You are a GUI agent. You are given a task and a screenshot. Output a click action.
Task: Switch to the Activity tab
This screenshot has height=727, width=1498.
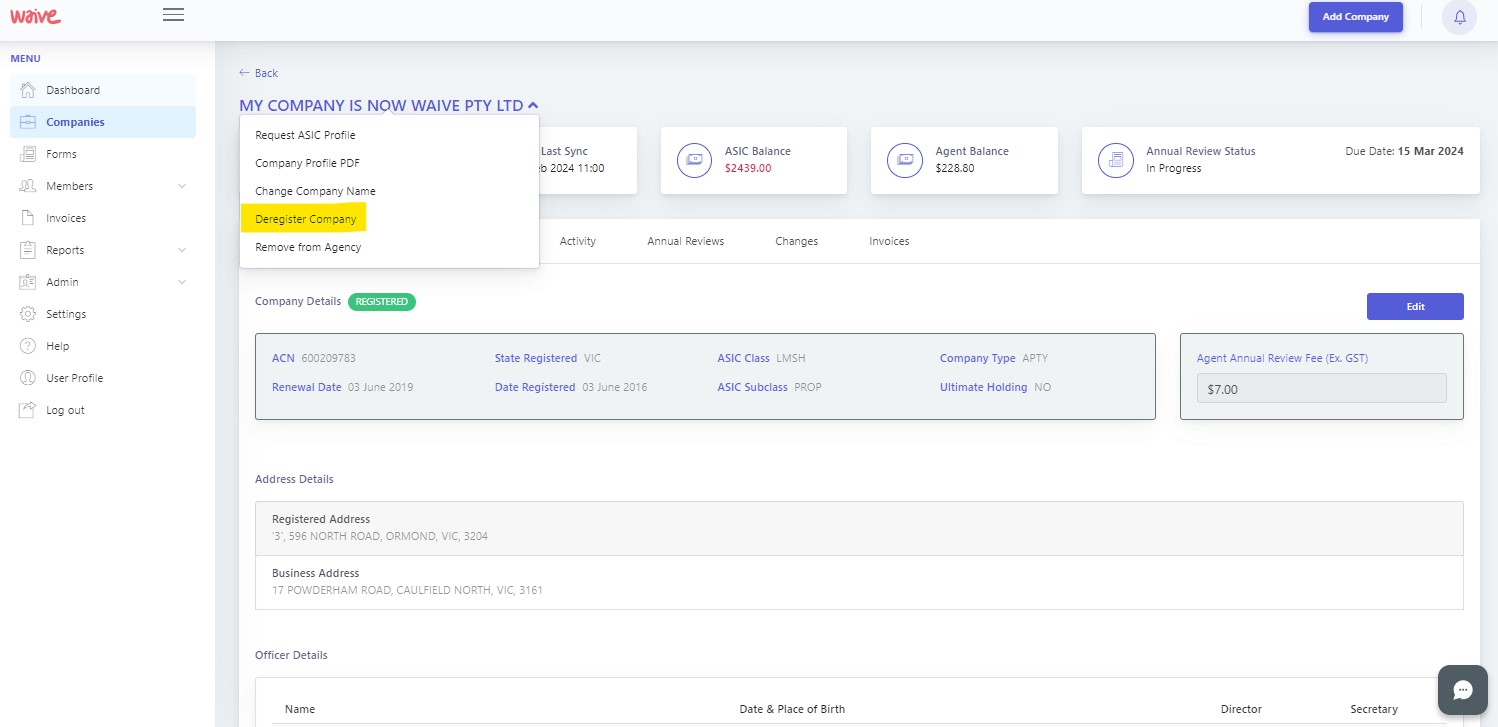578,241
